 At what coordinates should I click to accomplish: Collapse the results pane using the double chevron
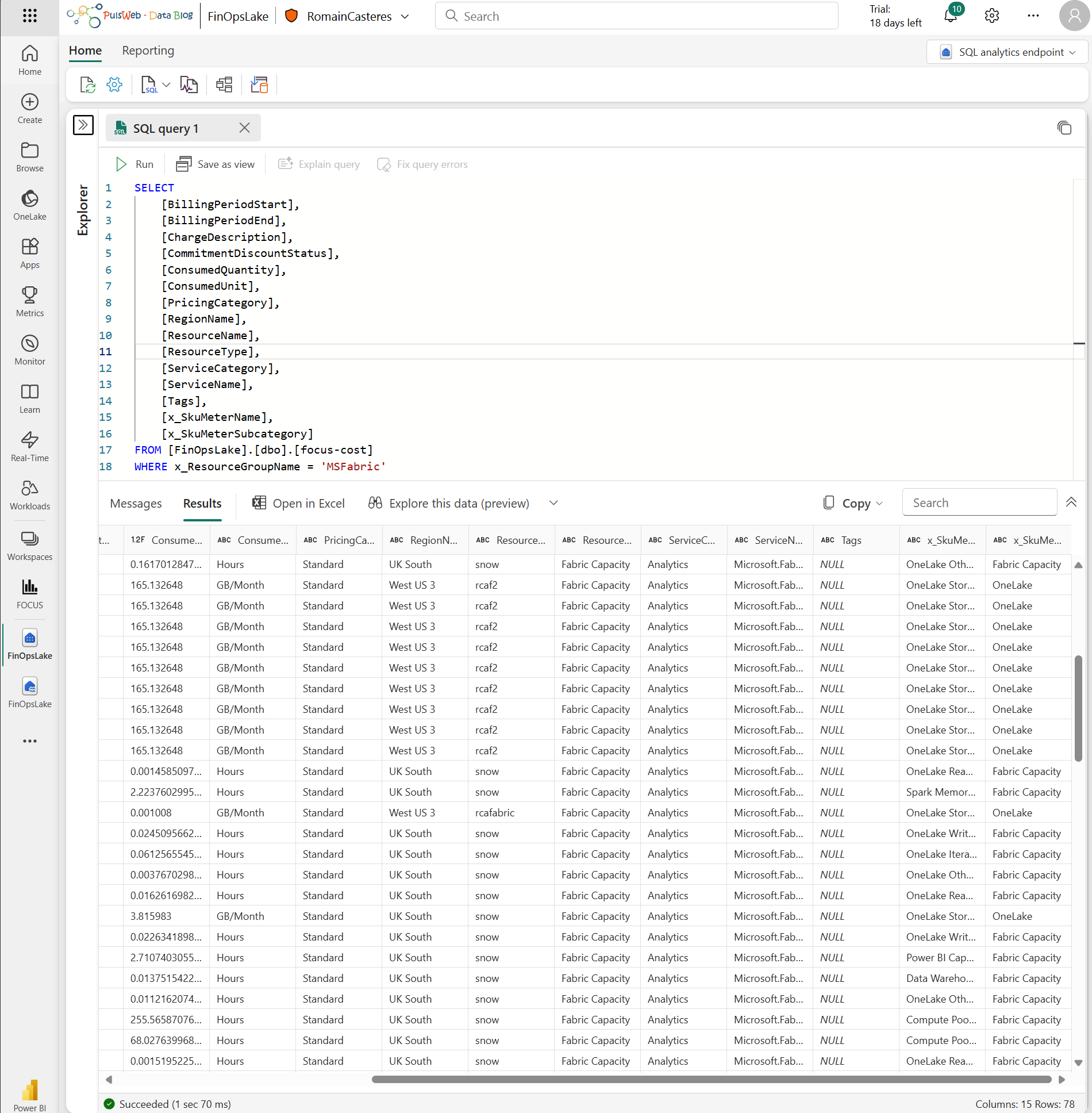[1071, 502]
